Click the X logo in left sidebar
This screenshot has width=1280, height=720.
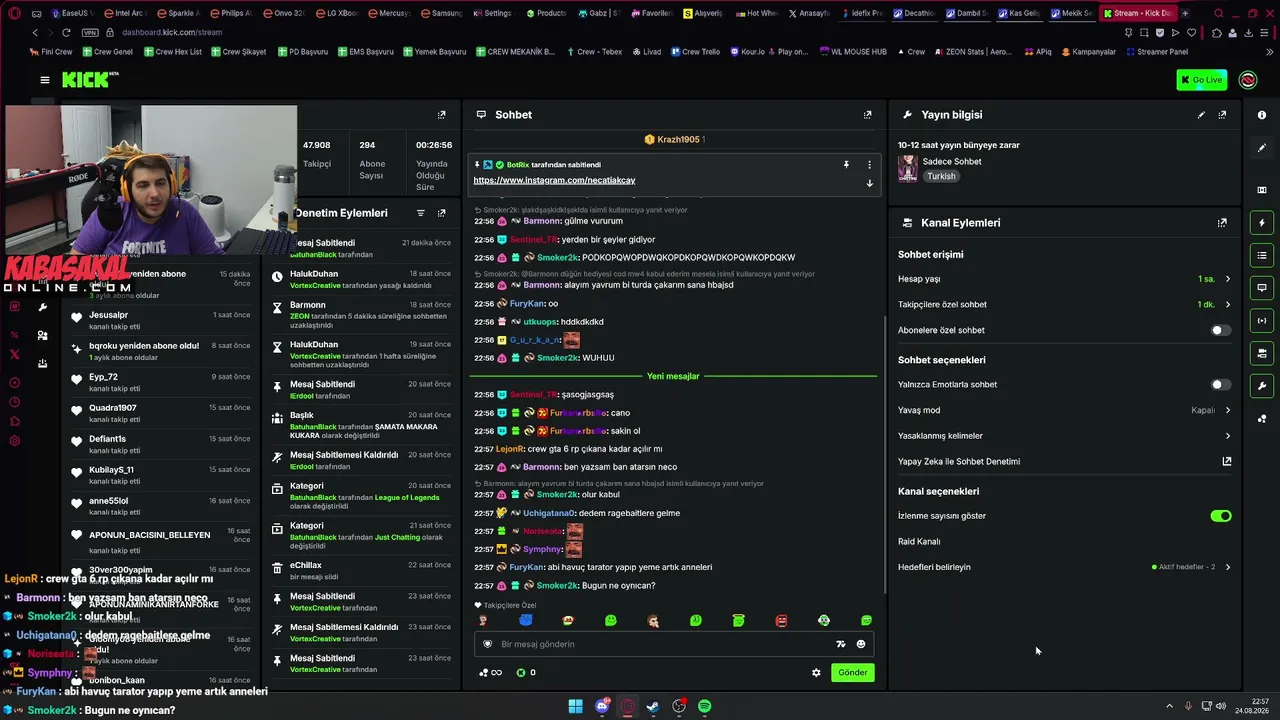click(14, 354)
